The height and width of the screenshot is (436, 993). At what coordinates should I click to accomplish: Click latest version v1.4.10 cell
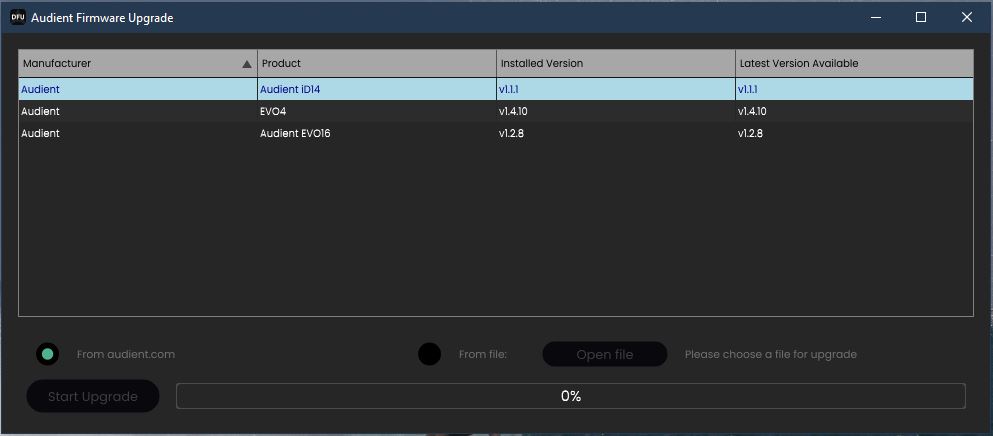click(x=854, y=112)
